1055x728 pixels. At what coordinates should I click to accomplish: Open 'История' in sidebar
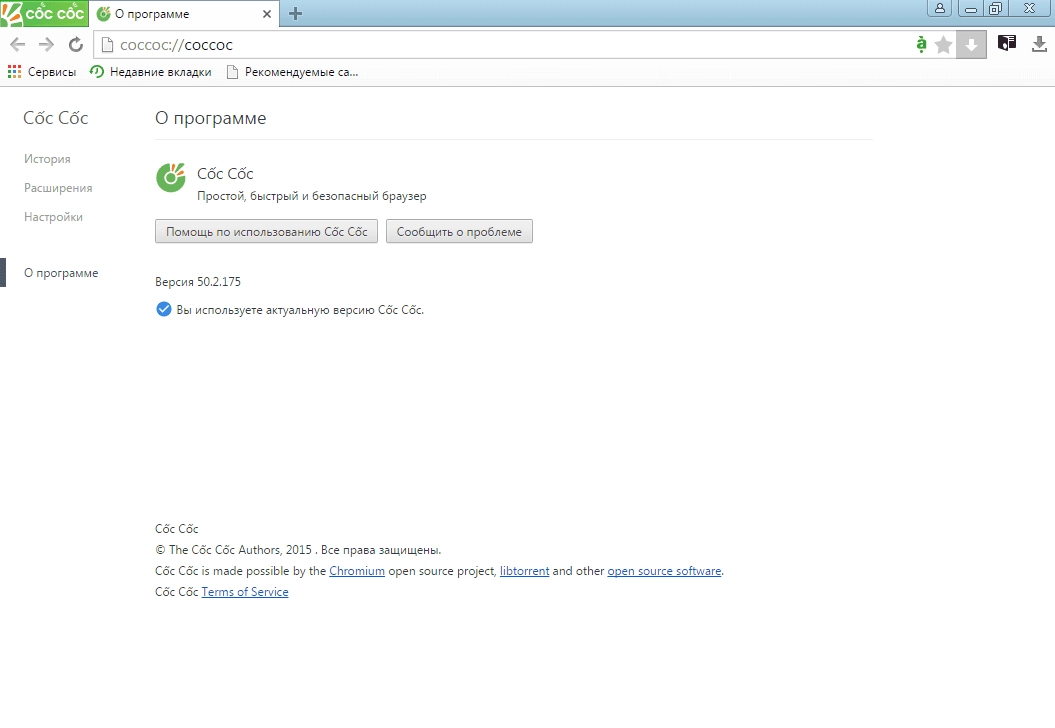[x=47, y=159]
